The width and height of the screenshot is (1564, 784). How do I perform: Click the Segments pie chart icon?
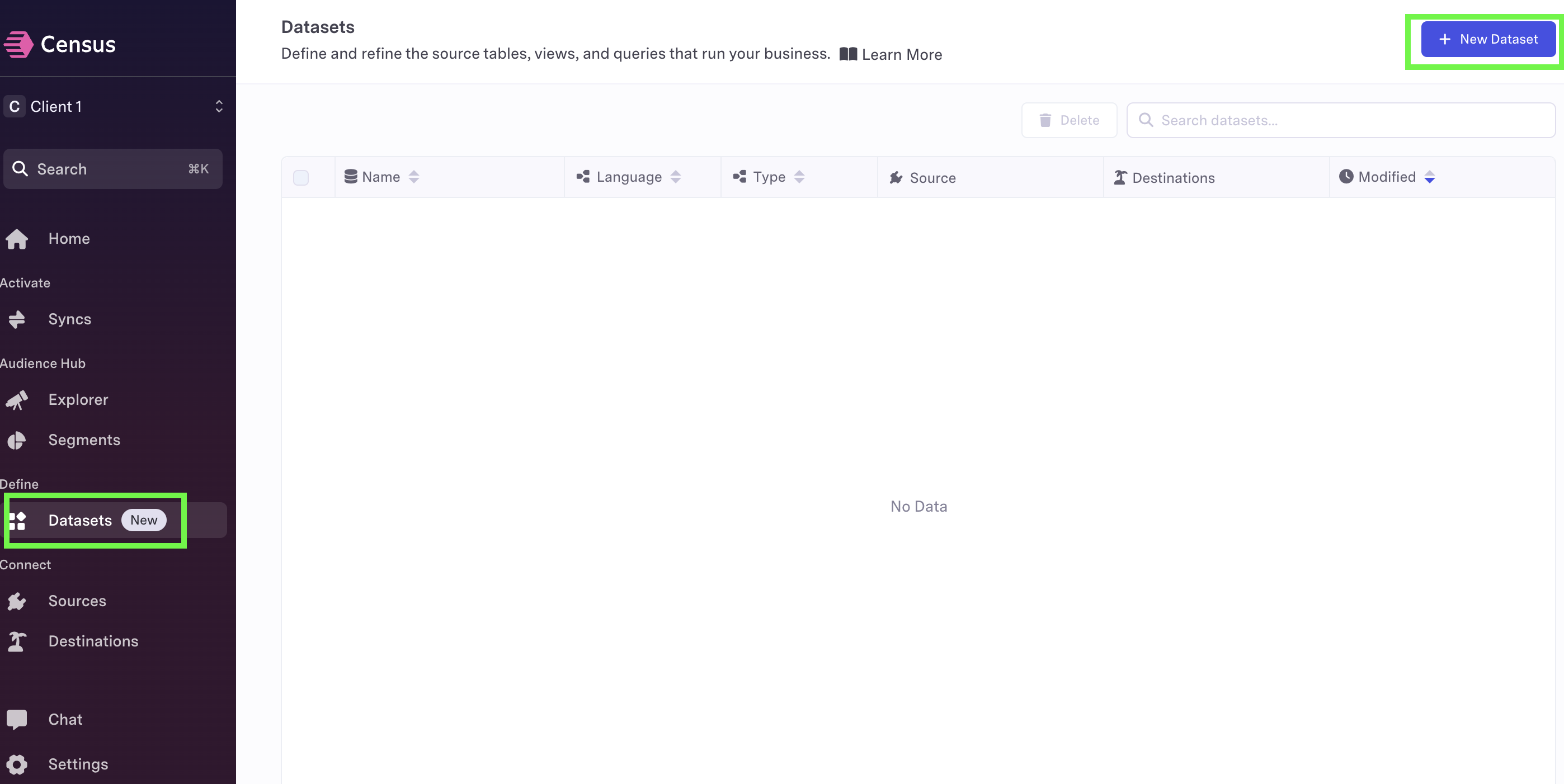(17, 440)
